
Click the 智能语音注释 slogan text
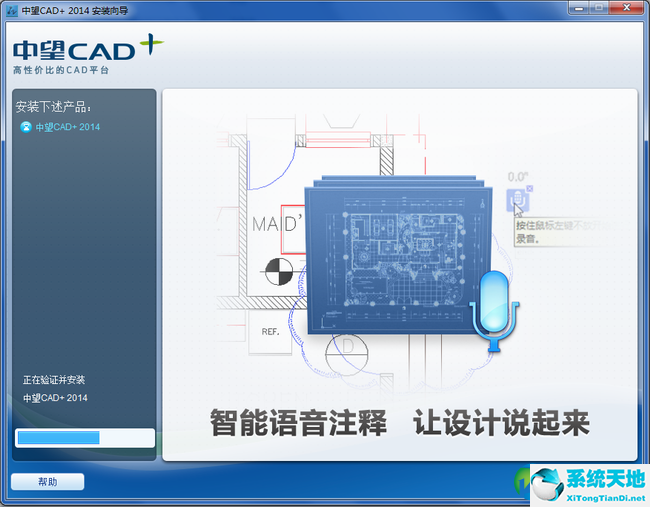pyautogui.click(x=298, y=422)
